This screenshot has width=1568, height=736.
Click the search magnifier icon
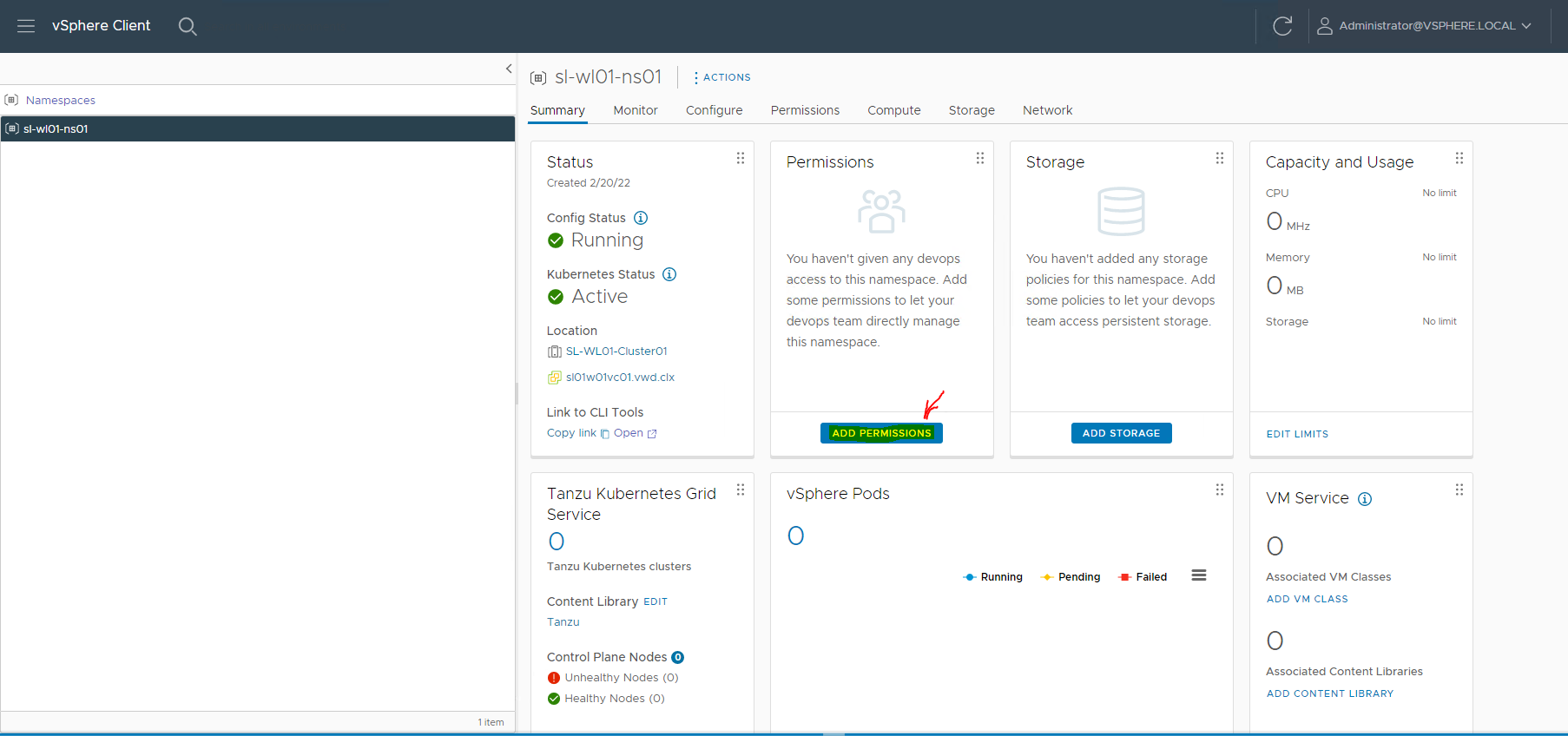(x=188, y=26)
